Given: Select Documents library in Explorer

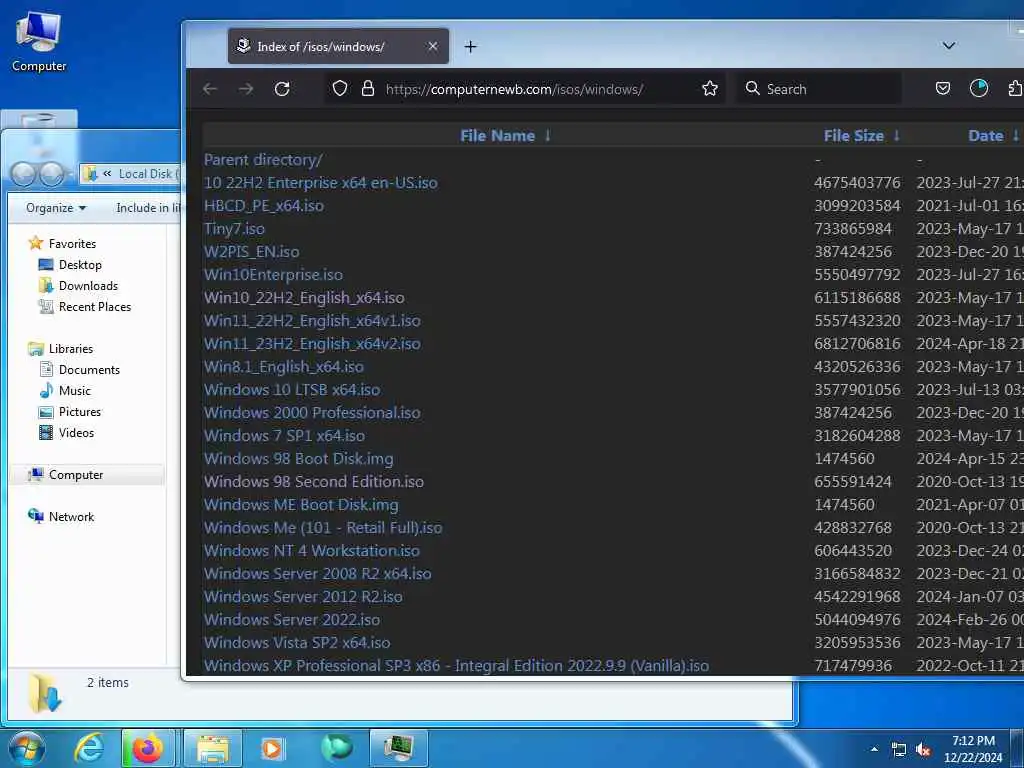Looking at the screenshot, I should click(x=80, y=370).
